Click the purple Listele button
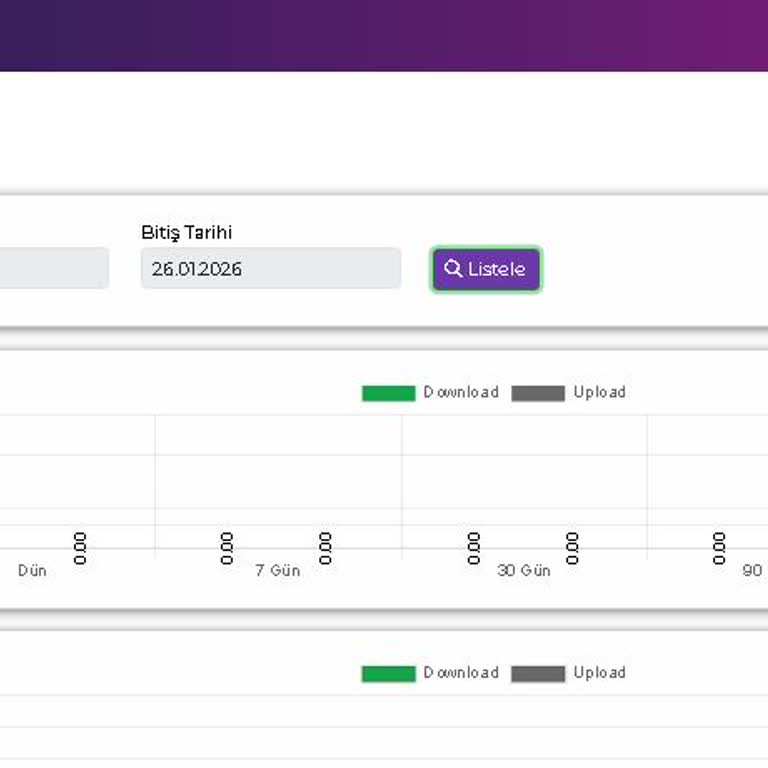768x768 pixels. tap(486, 269)
